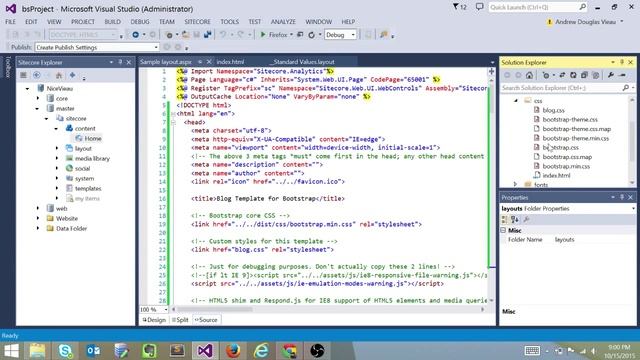Click the browser refresh icon beside Firefox
Image resolution: width=640 pixels, height=360 pixels.
pos(311,35)
